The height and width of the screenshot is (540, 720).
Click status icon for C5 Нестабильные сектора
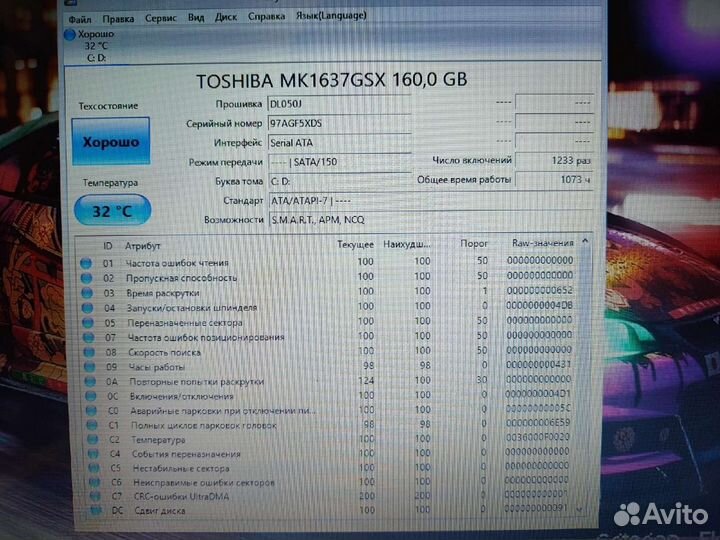click(90, 467)
